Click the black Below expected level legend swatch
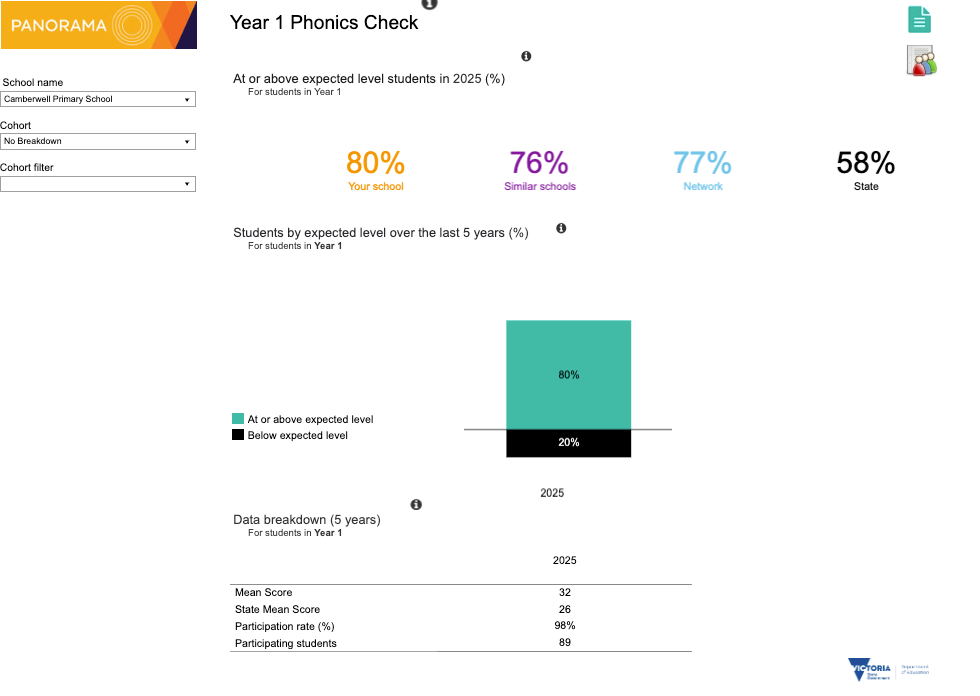Image resolution: width=980 pixels, height=696 pixels. 238,435
